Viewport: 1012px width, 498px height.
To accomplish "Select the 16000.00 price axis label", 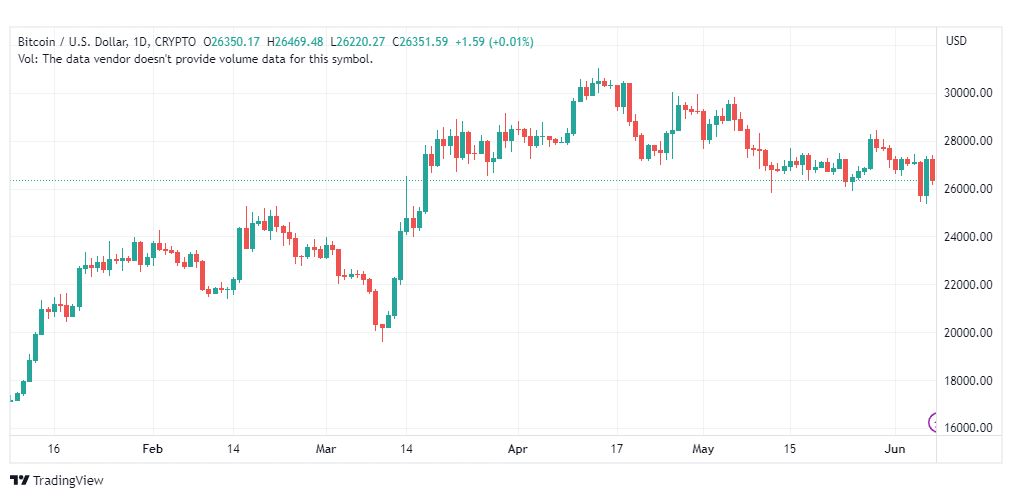I will (x=967, y=428).
